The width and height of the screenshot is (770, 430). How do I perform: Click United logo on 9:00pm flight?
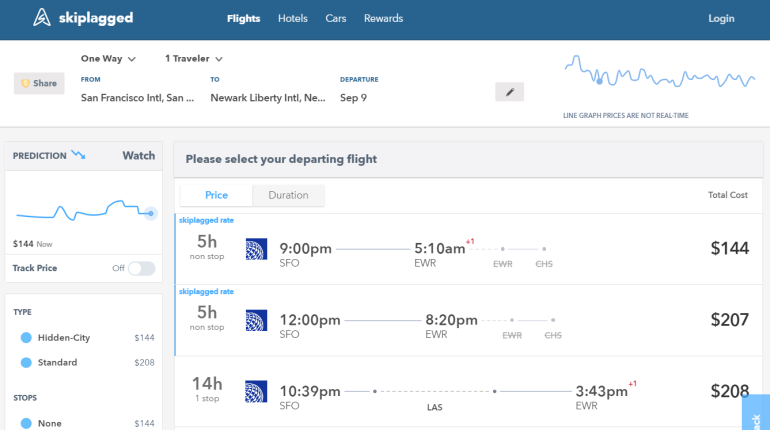pos(256,249)
